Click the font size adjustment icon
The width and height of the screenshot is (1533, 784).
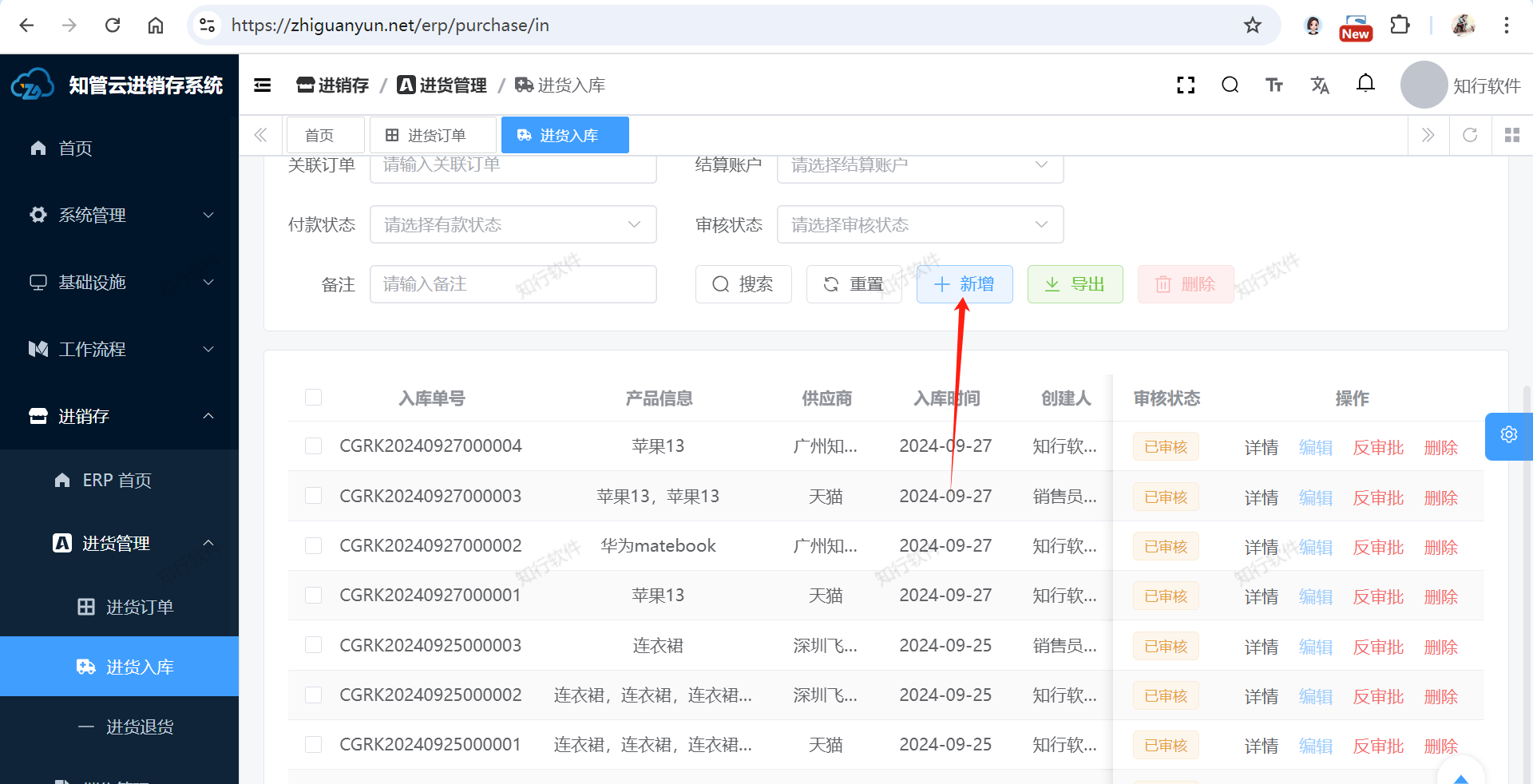click(x=1274, y=85)
